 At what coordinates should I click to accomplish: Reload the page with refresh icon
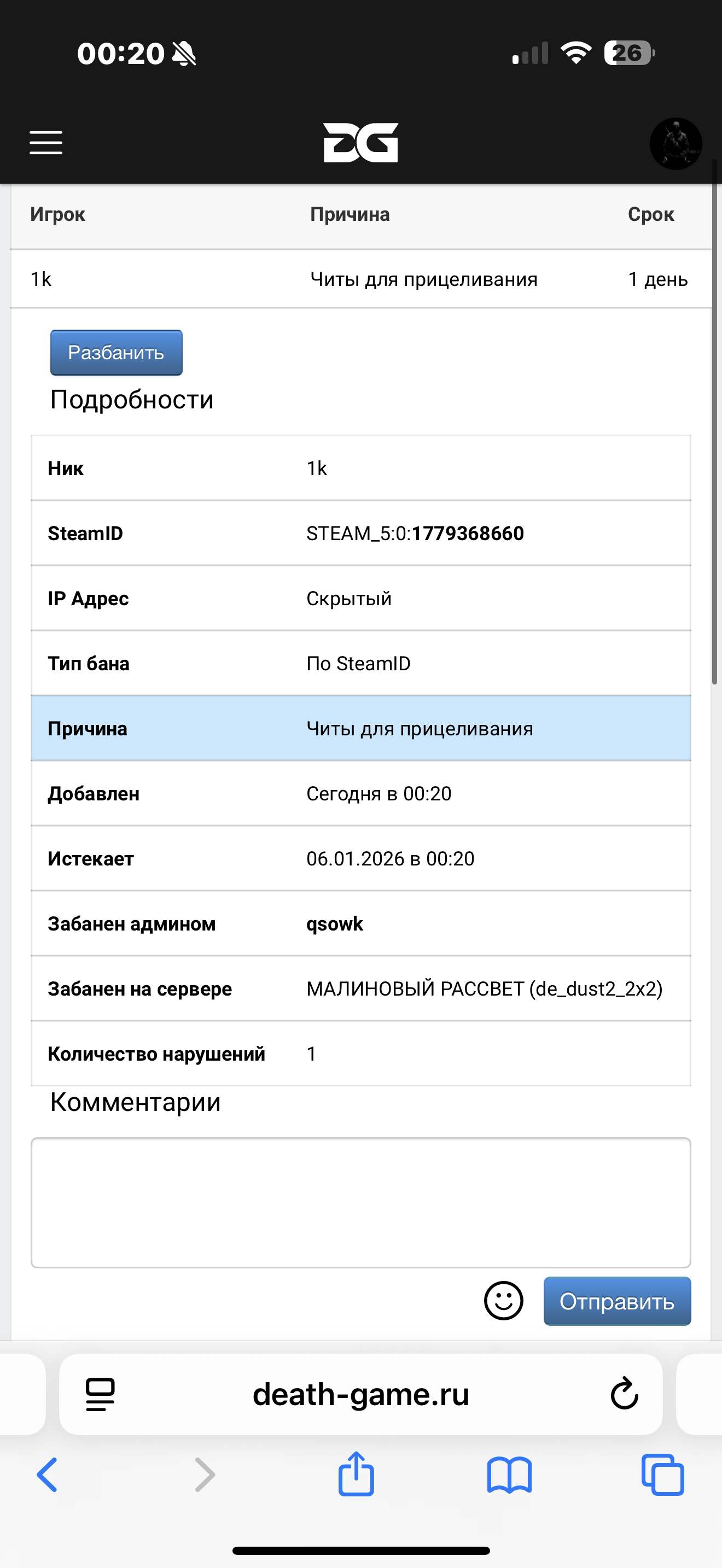point(624,1394)
